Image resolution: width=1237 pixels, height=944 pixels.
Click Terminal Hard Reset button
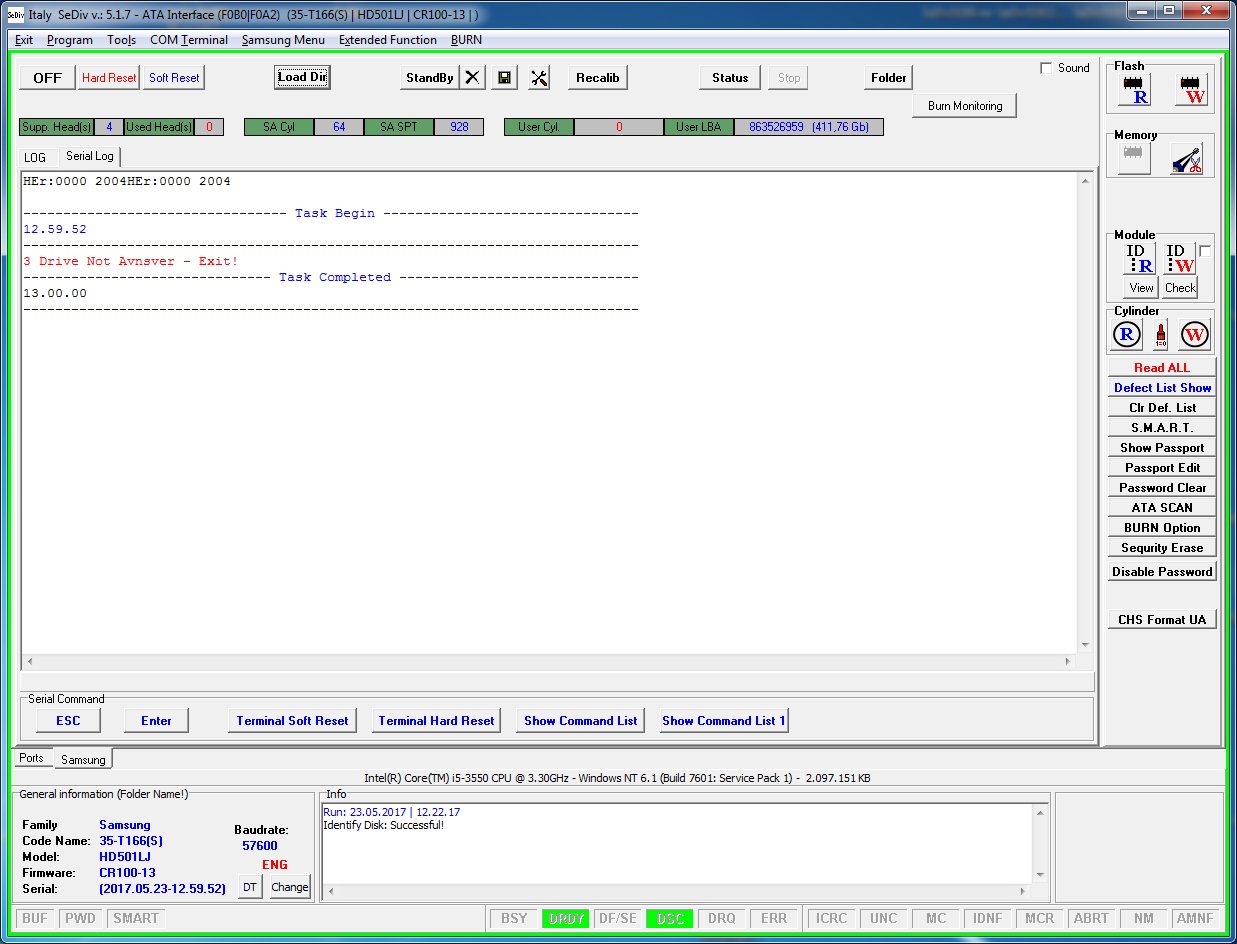tap(436, 721)
